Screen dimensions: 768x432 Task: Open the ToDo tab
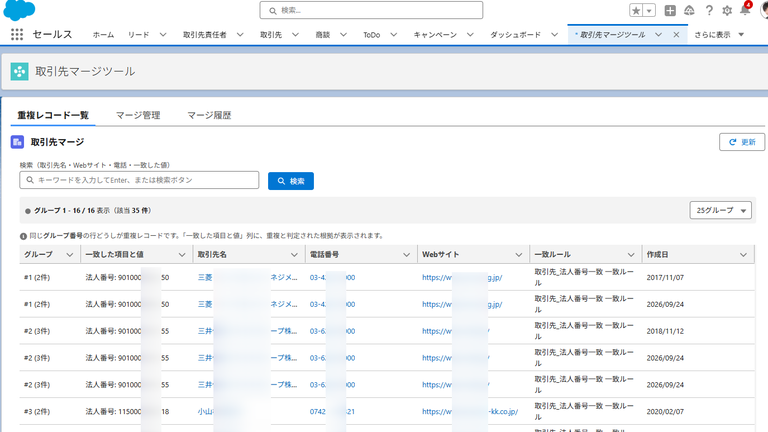(x=372, y=35)
